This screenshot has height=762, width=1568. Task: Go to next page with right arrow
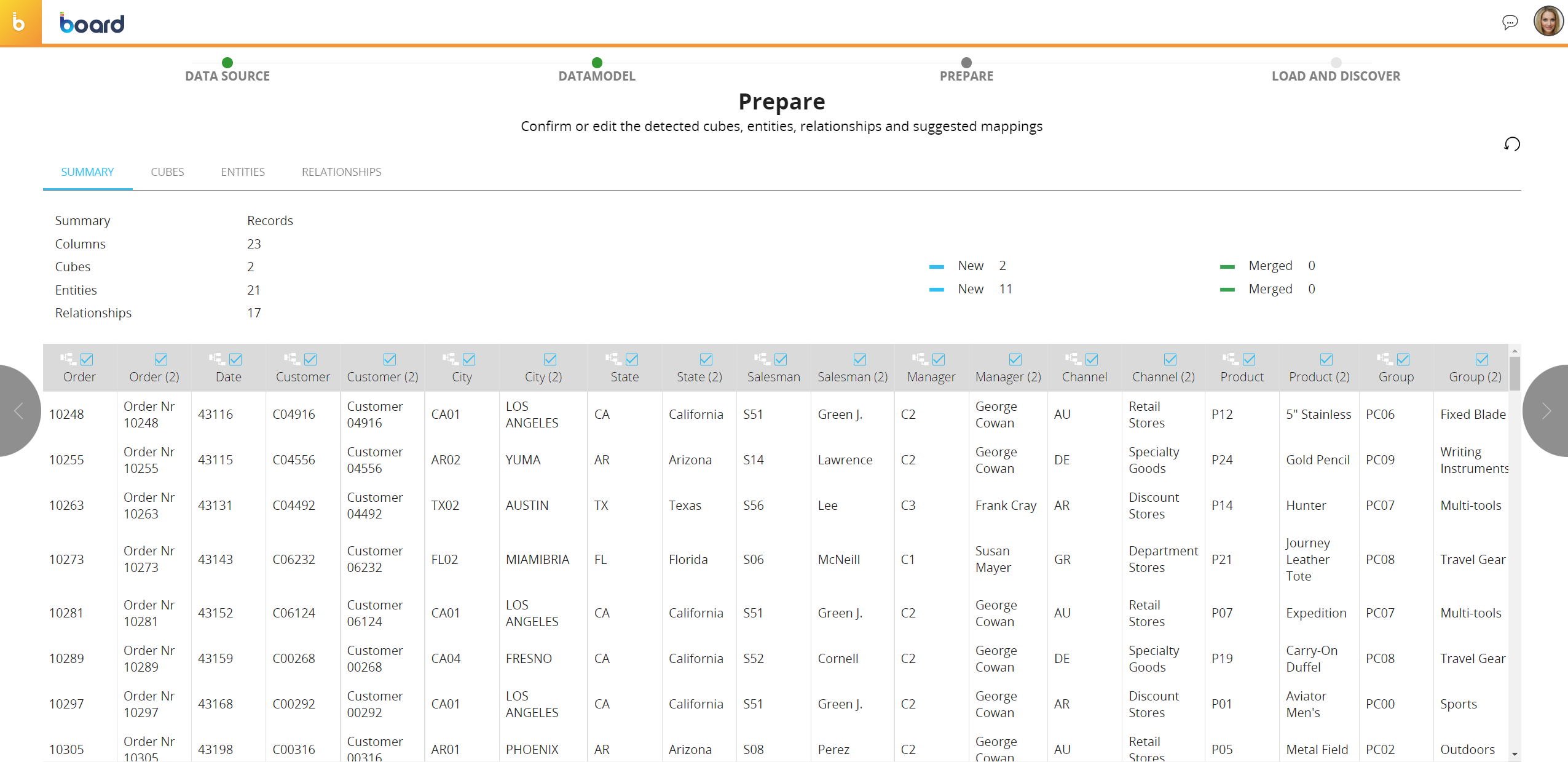click(1546, 411)
